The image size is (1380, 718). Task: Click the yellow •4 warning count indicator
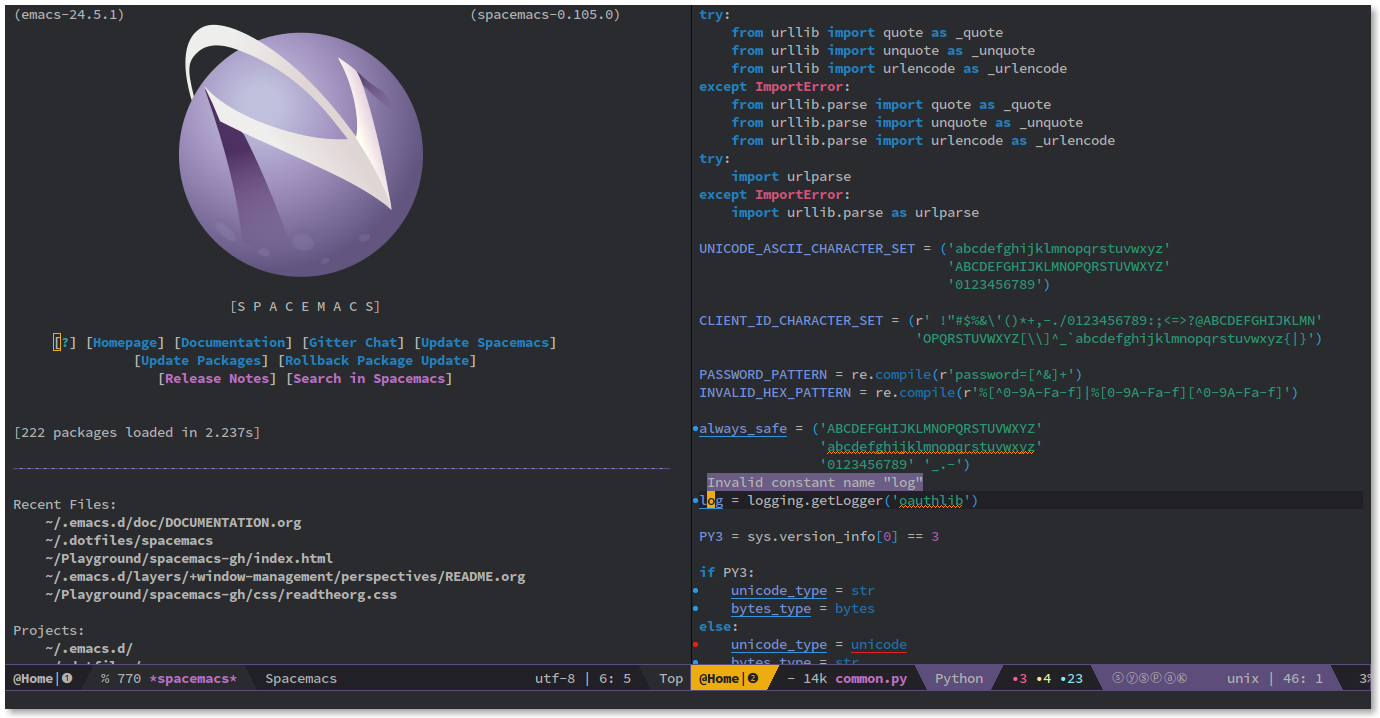1043,678
